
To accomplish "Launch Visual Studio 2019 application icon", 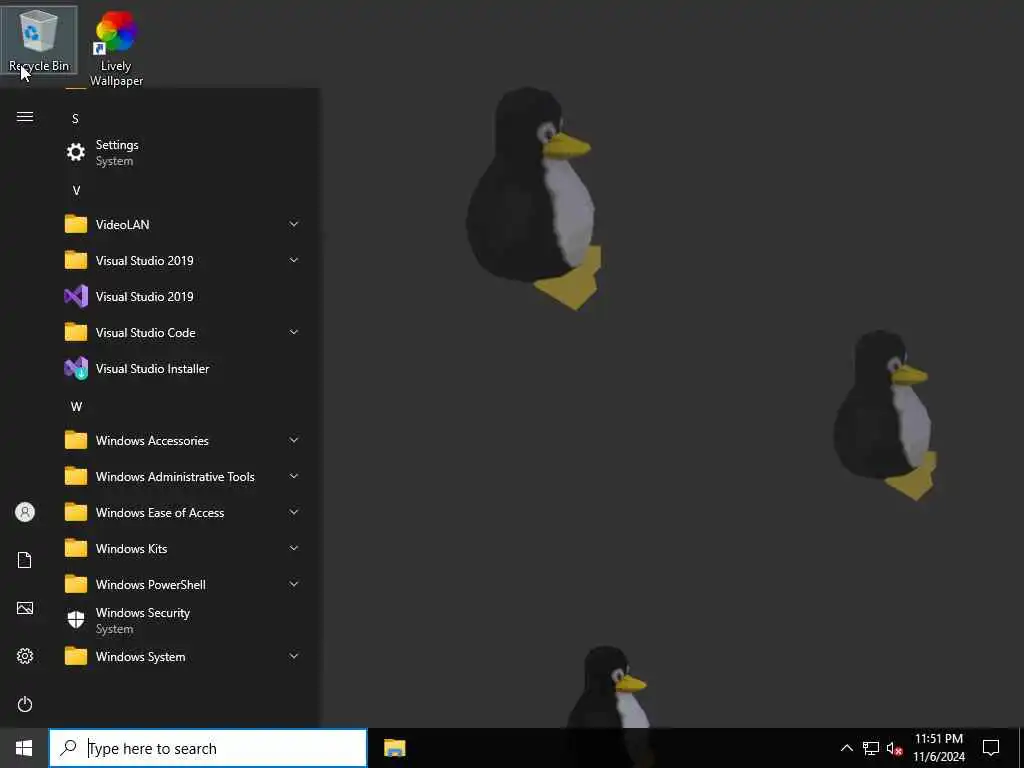I will pos(182,296).
